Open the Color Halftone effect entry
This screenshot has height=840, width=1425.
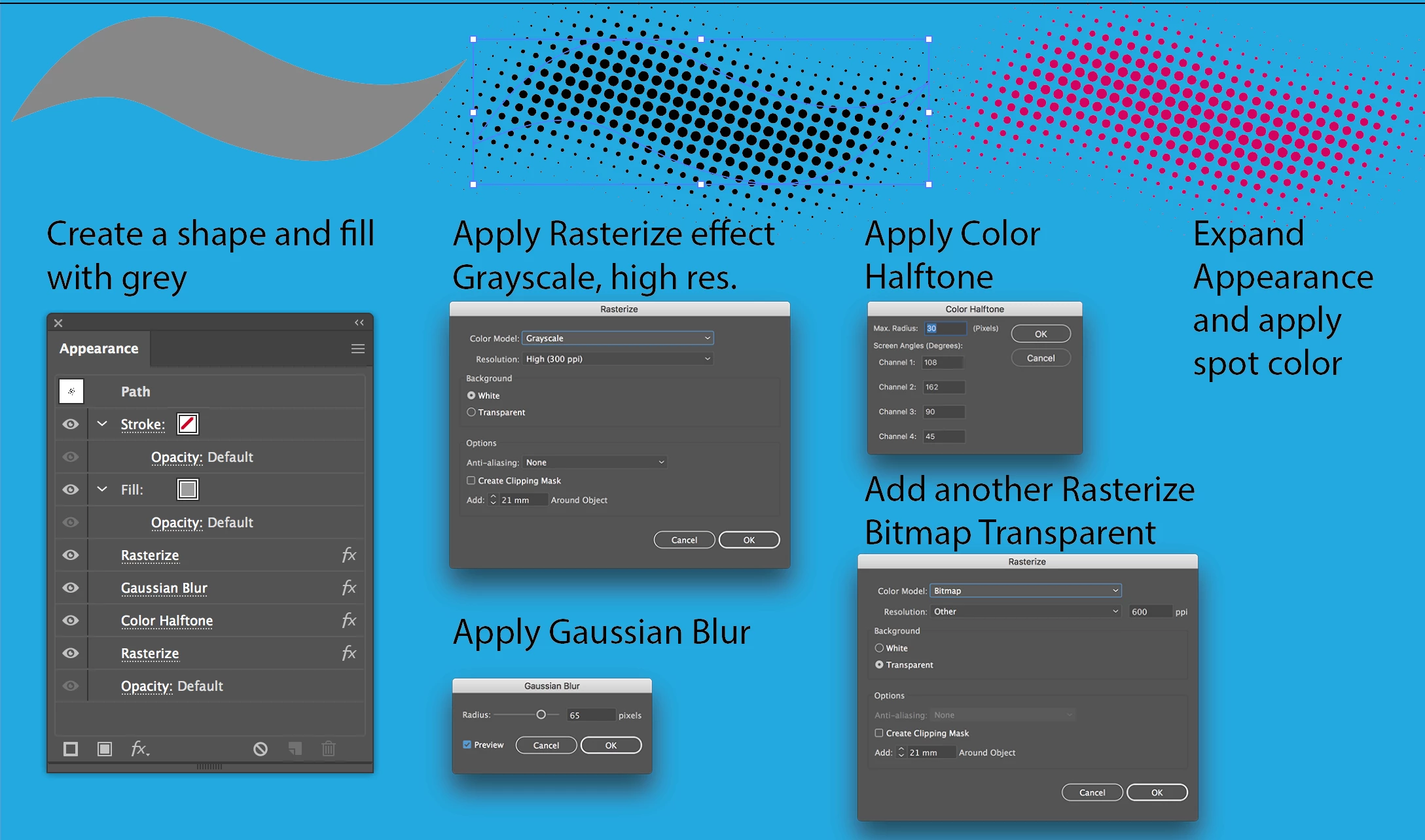click(x=167, y=620)
